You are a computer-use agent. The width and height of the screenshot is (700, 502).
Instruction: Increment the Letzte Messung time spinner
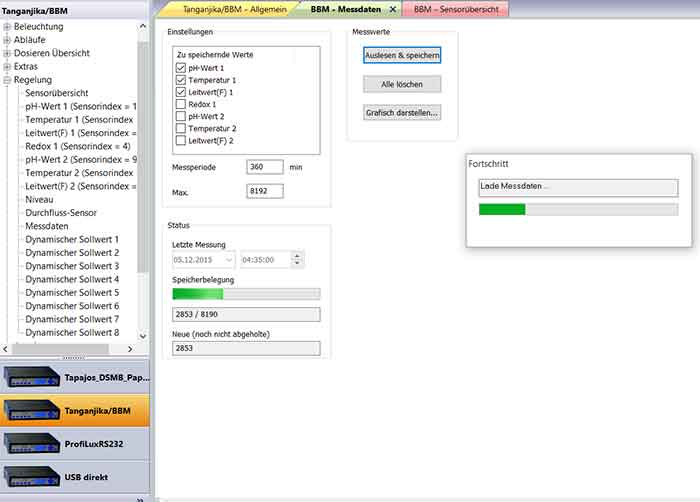click(x=296, y=255)
